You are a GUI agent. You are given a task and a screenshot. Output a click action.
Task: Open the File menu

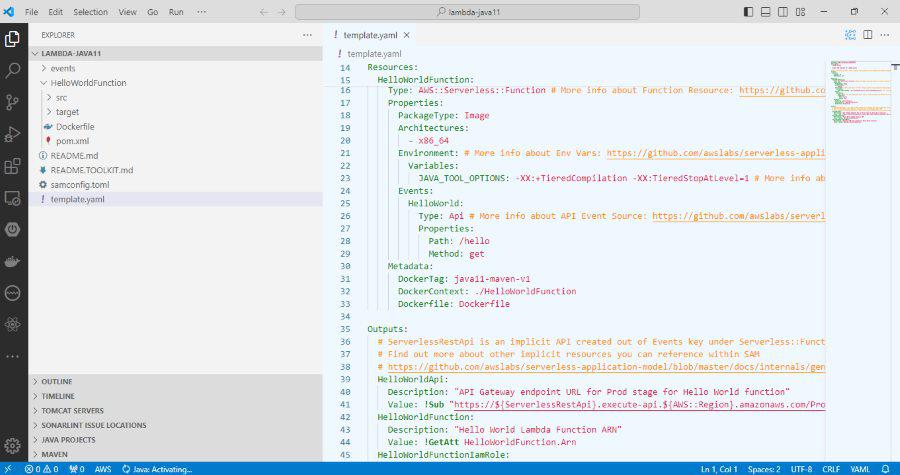pos(32,12)
